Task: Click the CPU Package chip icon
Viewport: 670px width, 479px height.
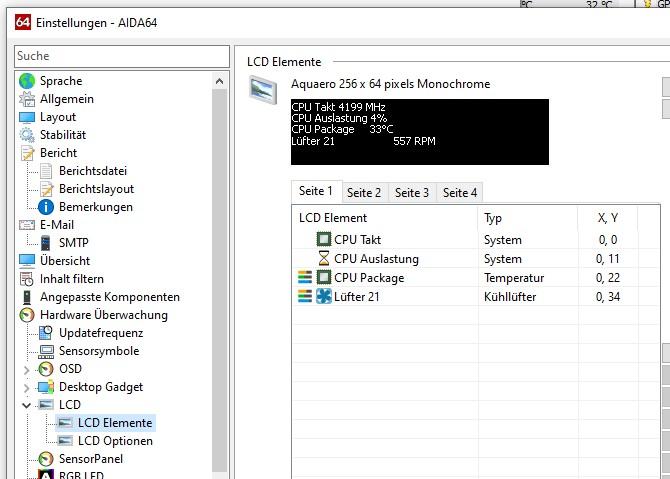Action: click(x=324, y=277)
